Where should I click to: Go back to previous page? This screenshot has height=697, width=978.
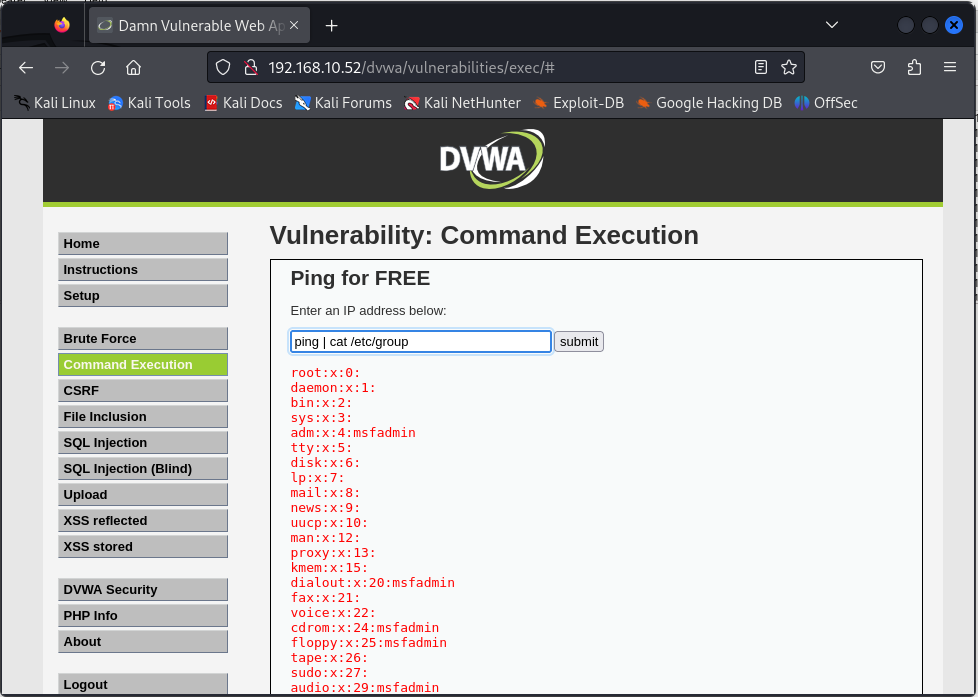pos(26,67)
